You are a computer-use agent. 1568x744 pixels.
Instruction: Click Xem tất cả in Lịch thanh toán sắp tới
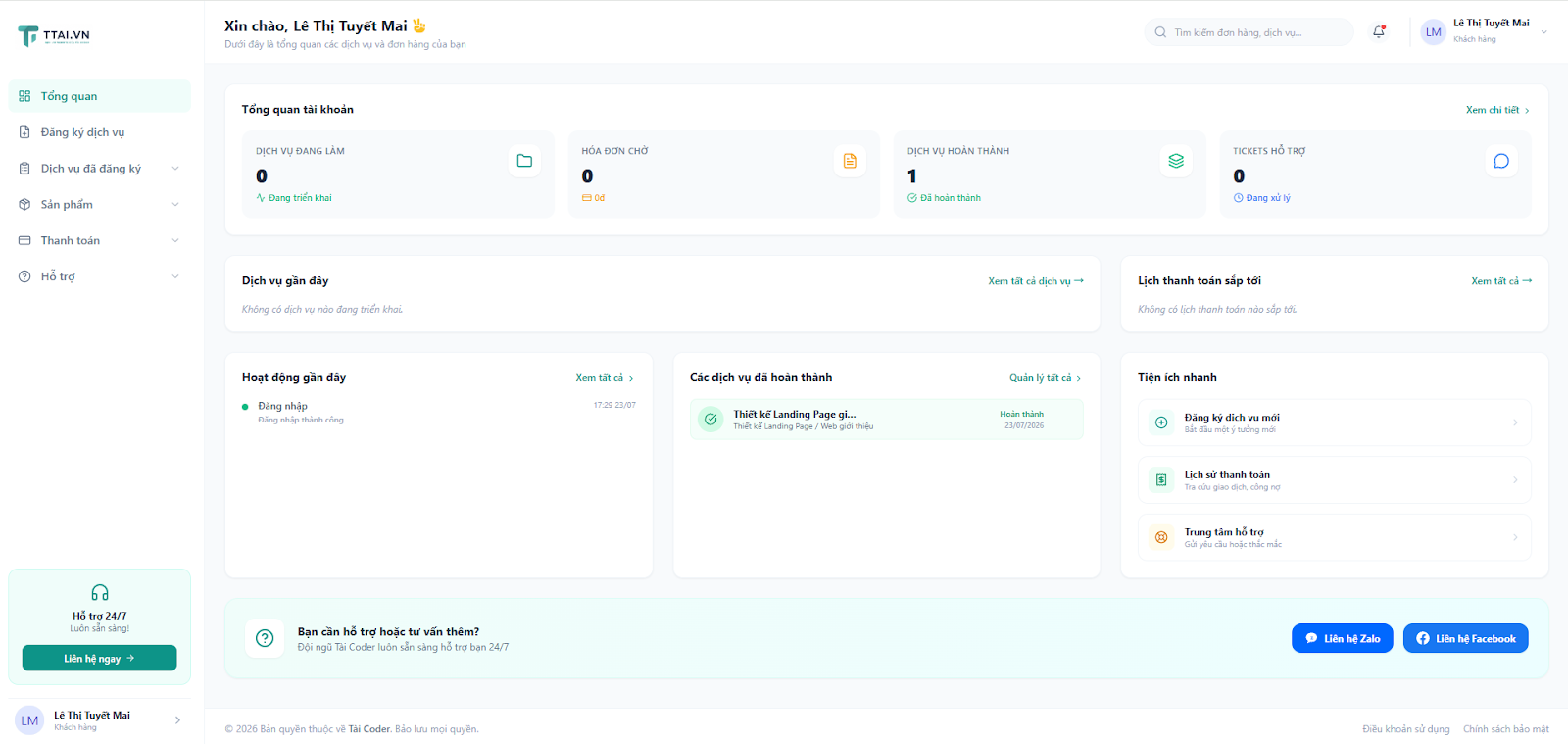click(x=1501, y=281)
